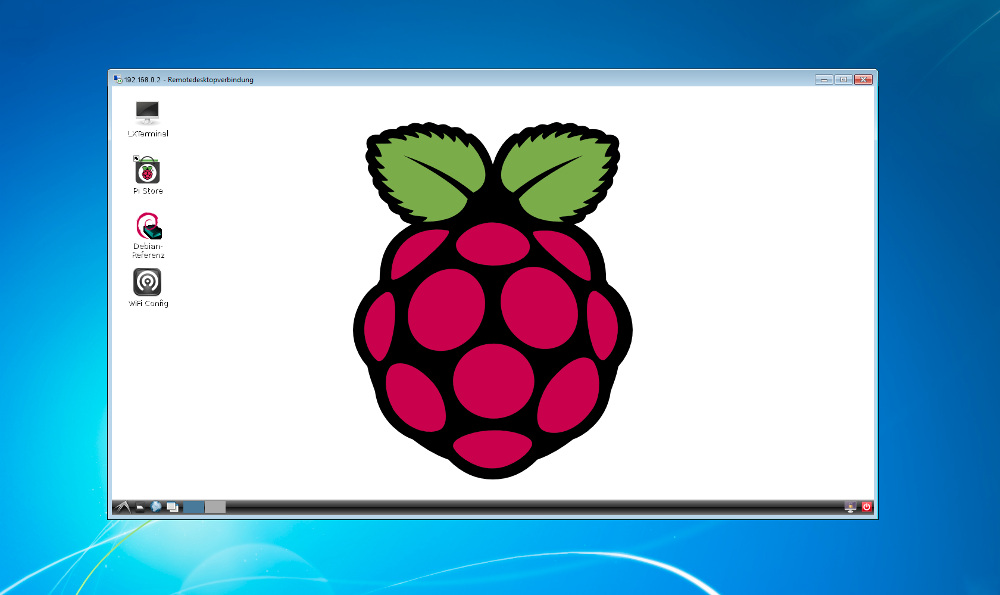This screenshot has height=595, width=1000.
Task: Close the Remotedesktopverbindung window
Action: click(863, 80)
